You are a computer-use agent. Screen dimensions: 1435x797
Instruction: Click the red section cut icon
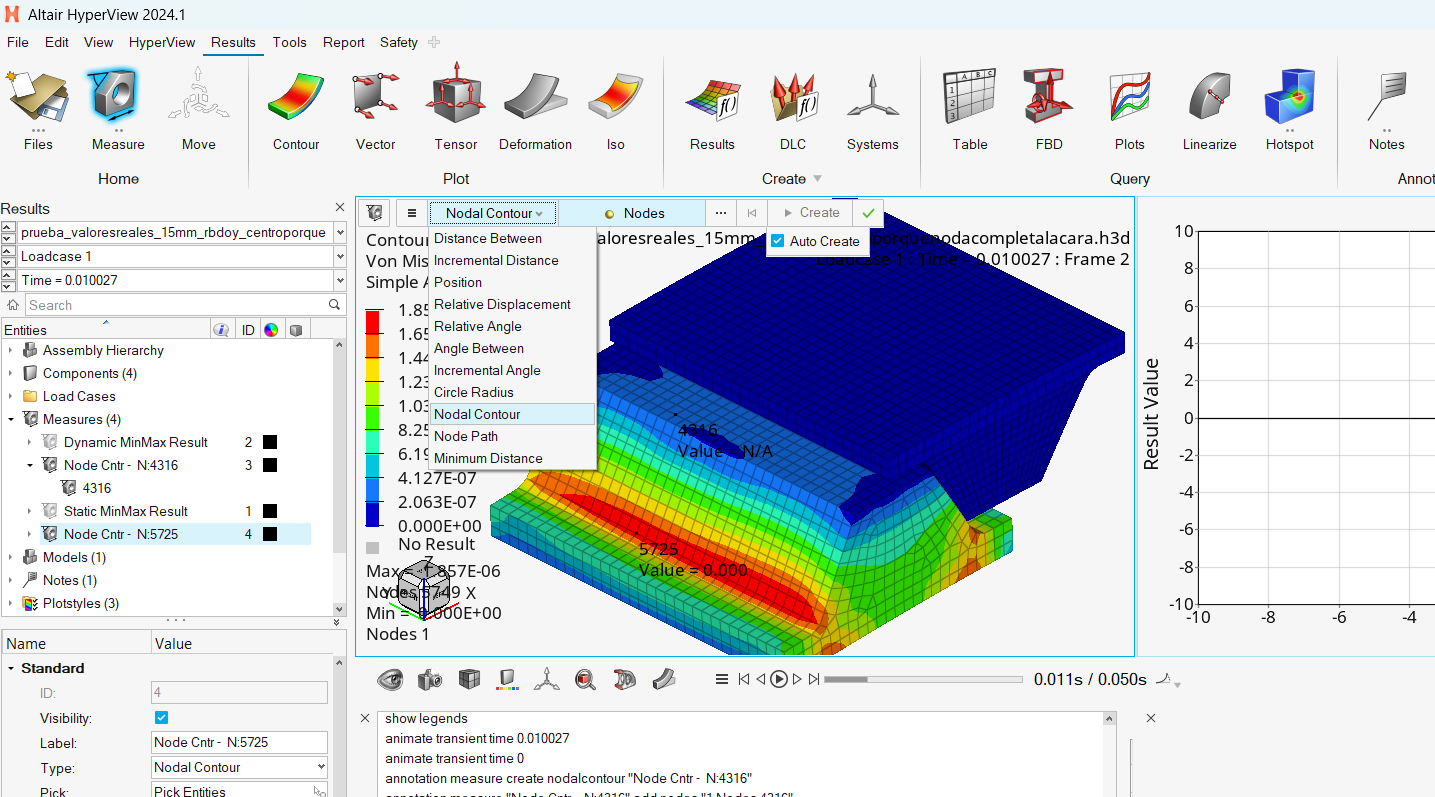625,679
